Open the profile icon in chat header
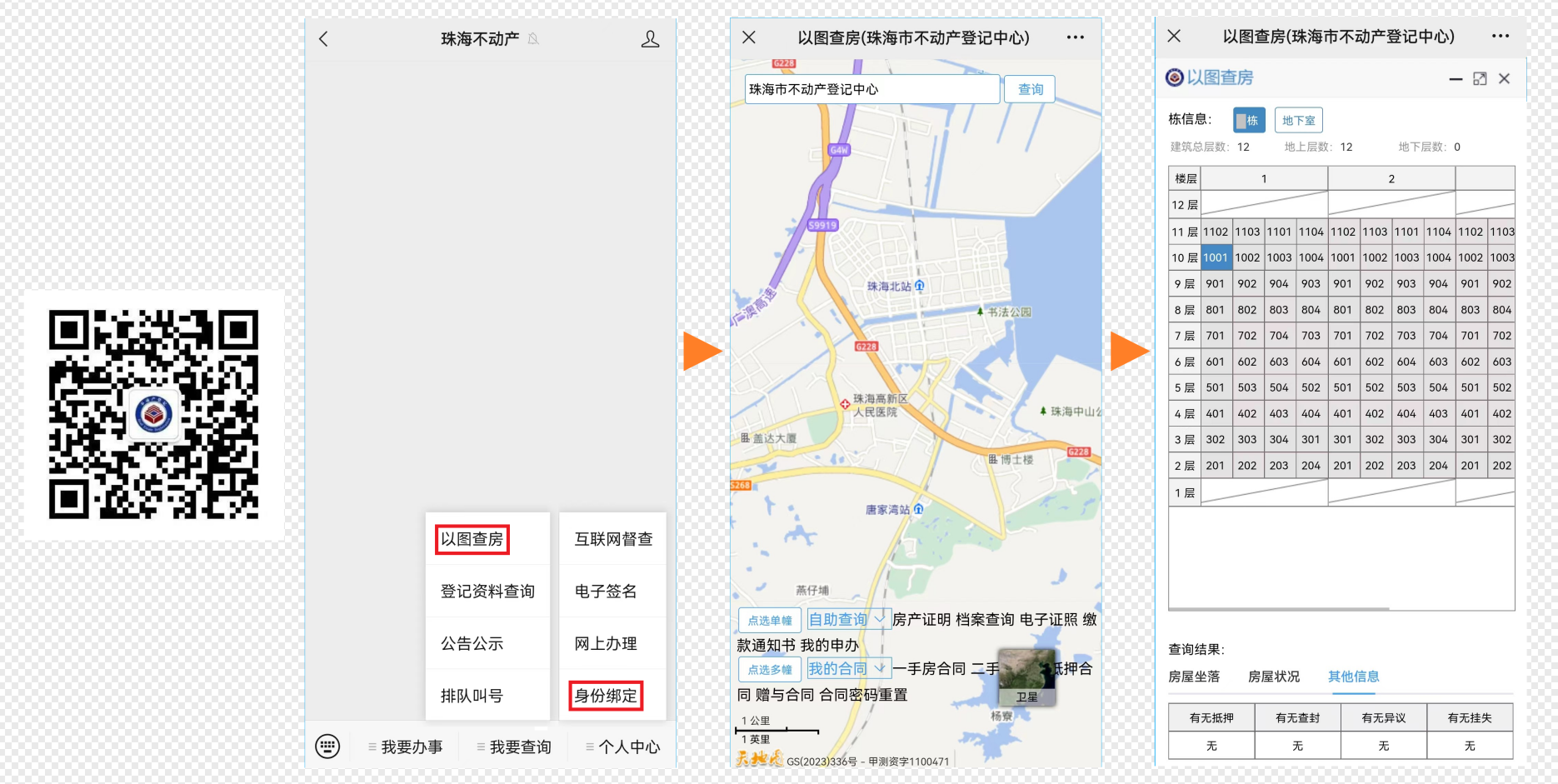Viewport: 1558px width, 784px height. pyautogui.click(x=650, y=39)
